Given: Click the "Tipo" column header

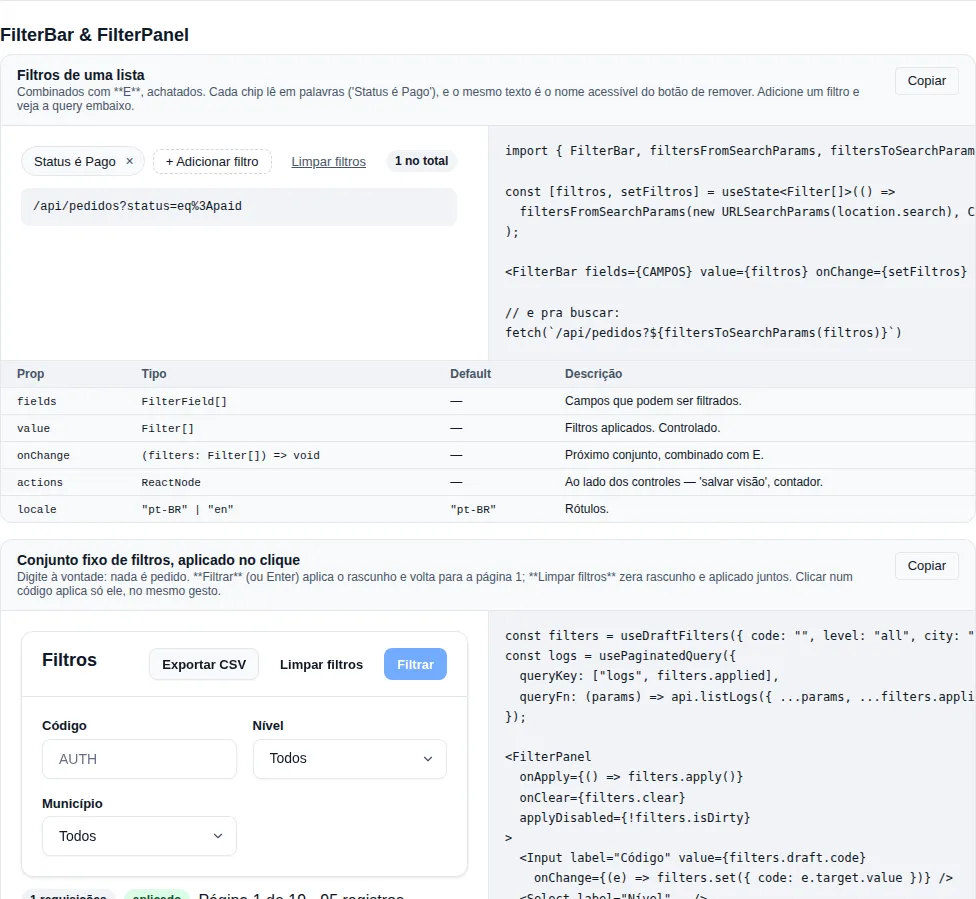Looking at the screenshot, I should click(x=154, y=374).
